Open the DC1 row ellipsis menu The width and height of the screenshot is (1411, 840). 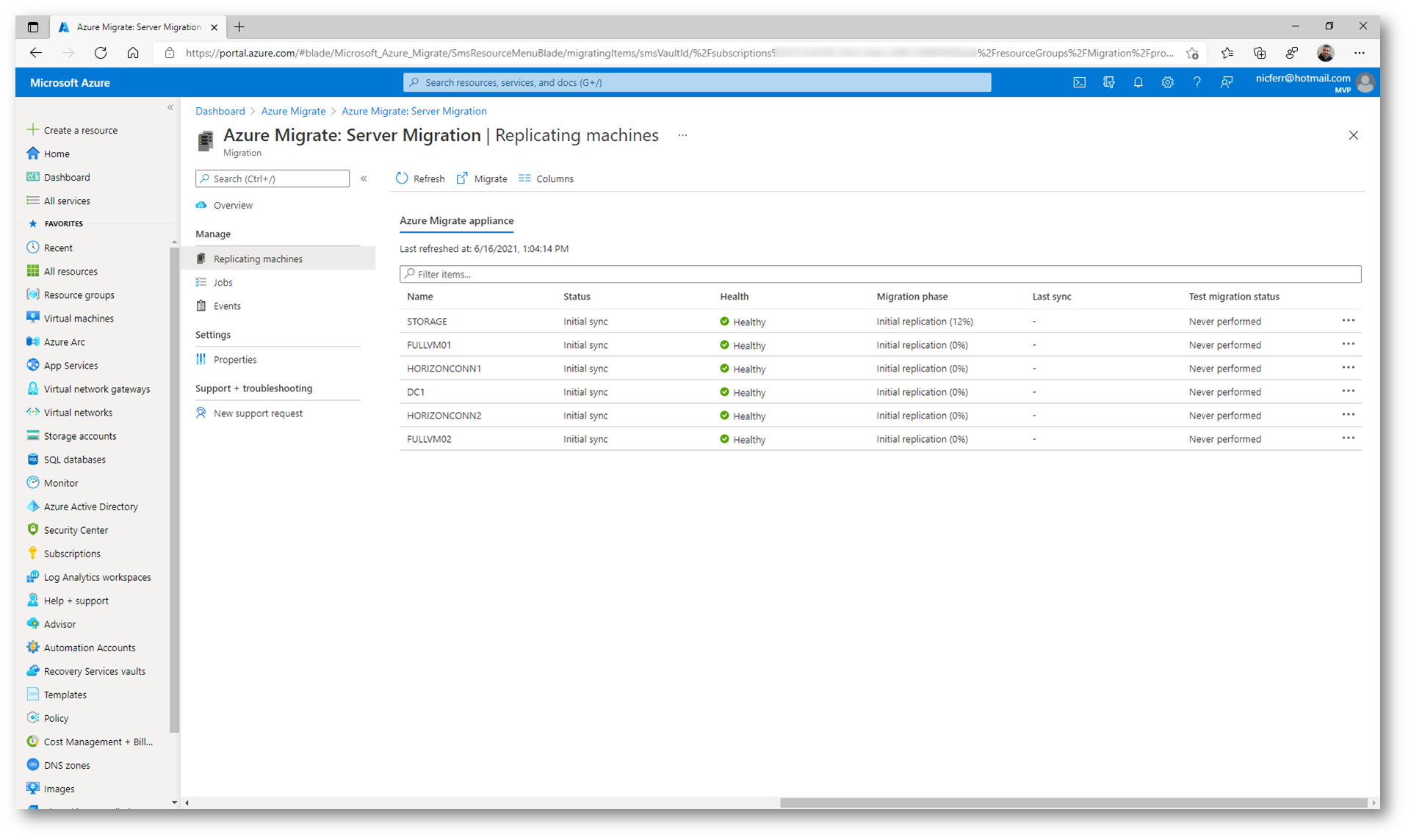tap(1348, 391)
